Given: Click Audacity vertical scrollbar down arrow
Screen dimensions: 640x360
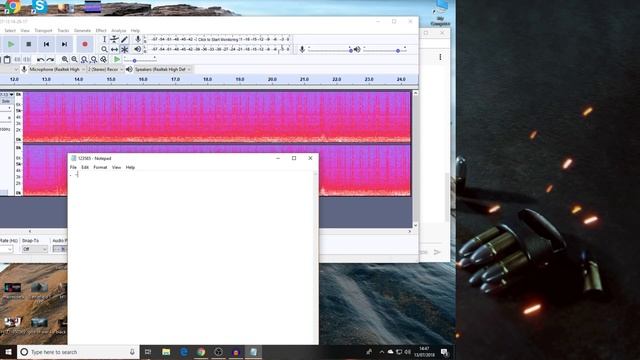Looking at the screenshot, I should pyautogui.click(x=415, y=225).
